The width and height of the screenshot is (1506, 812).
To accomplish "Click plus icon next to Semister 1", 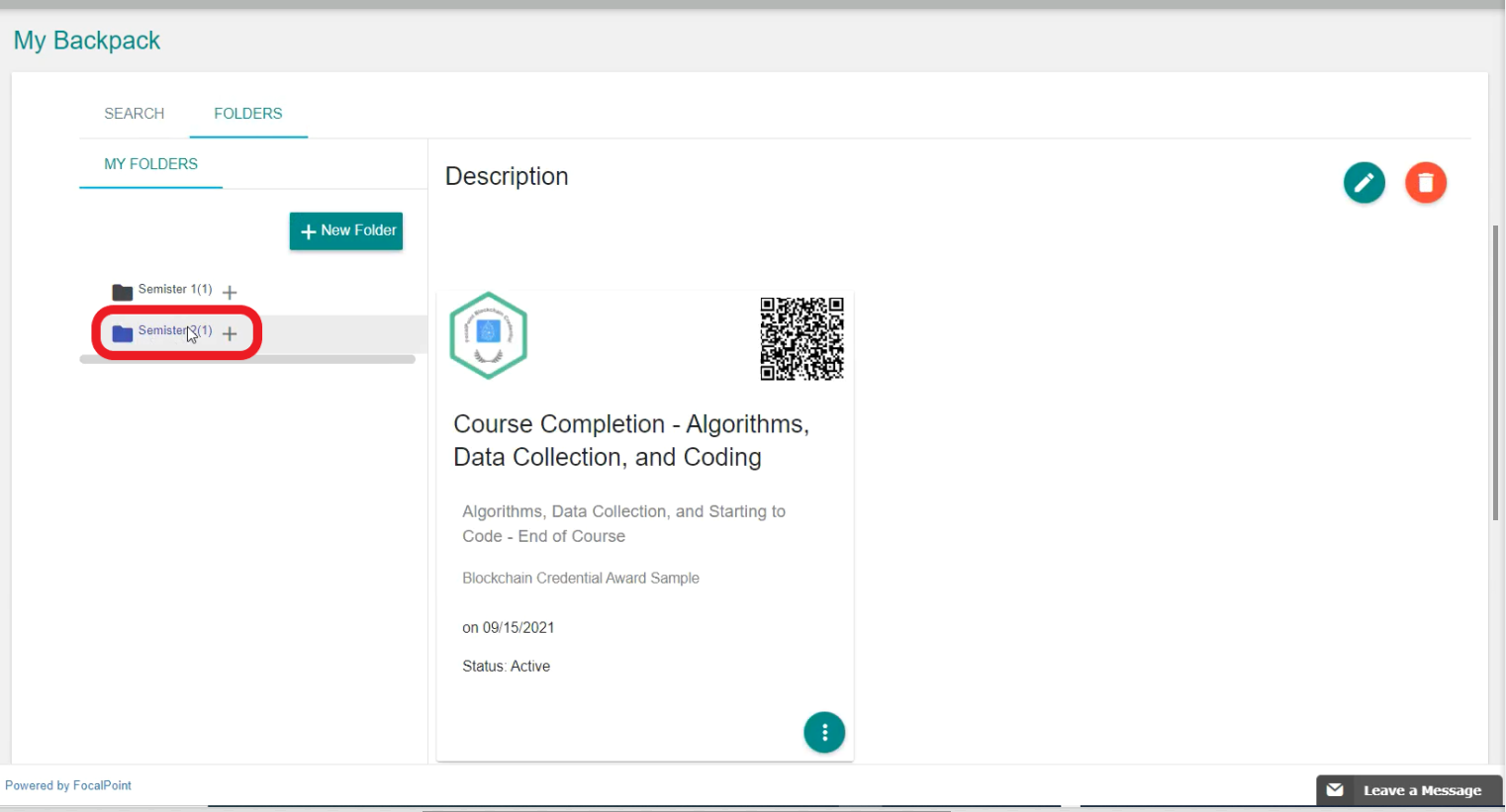I will 230,293.
